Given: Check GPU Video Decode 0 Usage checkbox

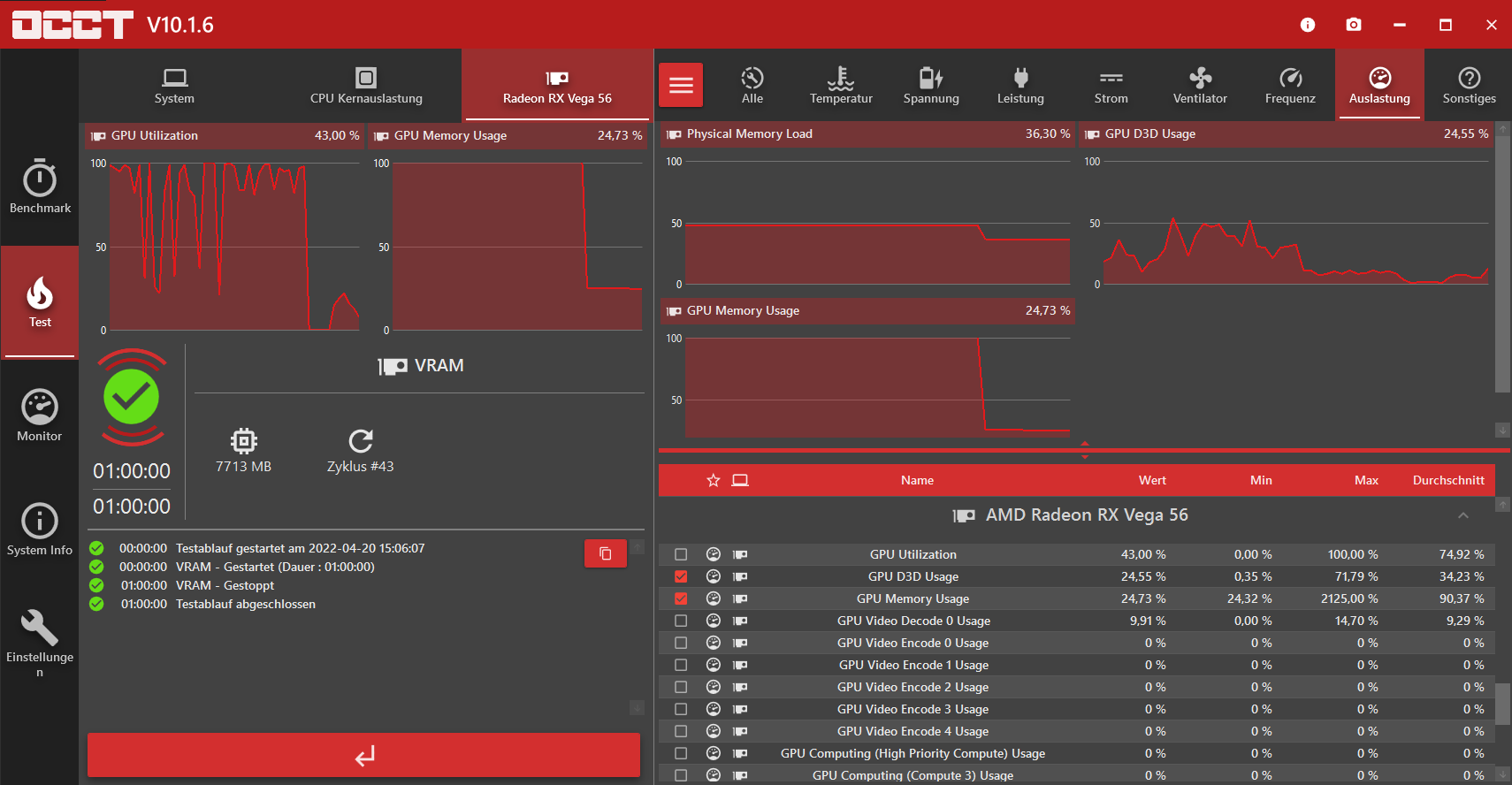Looking at the screenshot, I should 681,621.
